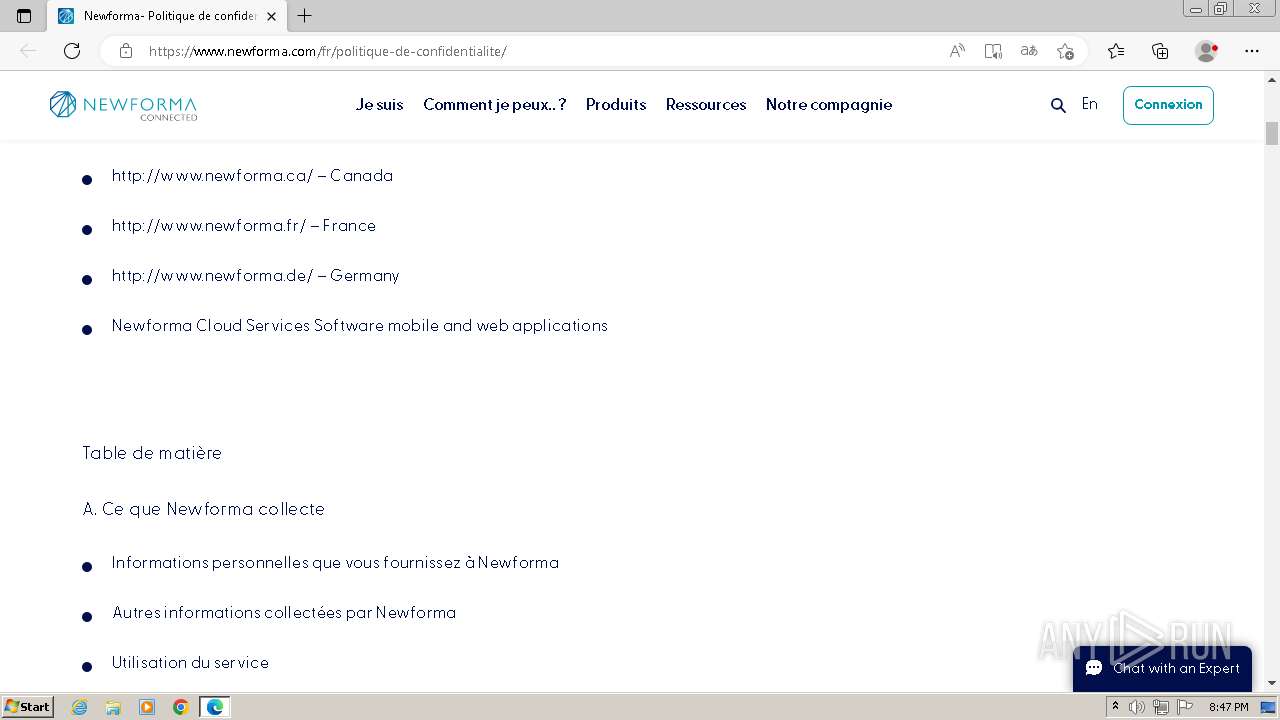Click the newforma.ca Canada entry
This screenshot has width=1280, height=720.
point(252,175)
